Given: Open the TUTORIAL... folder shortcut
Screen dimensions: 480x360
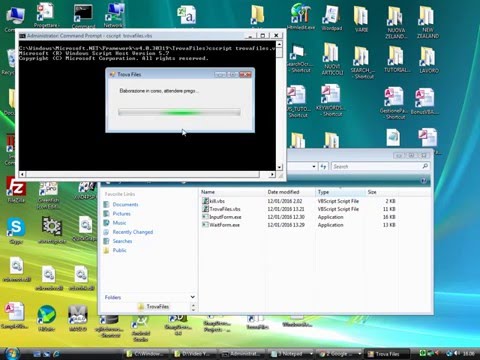Looking at the screenshot, I should pos(396,58).
